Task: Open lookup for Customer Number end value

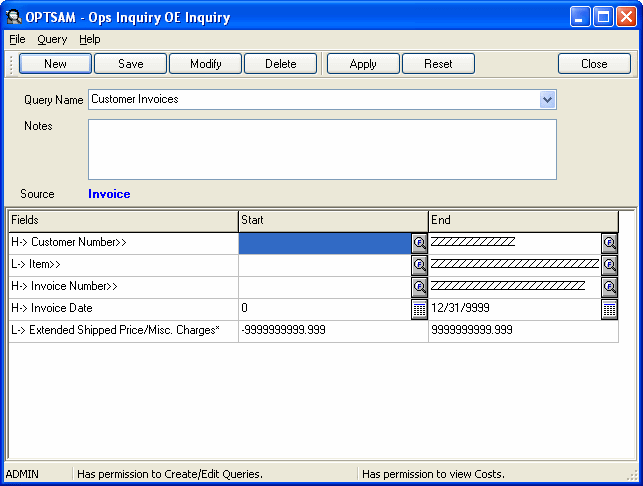Action: [x=609, y=243]
